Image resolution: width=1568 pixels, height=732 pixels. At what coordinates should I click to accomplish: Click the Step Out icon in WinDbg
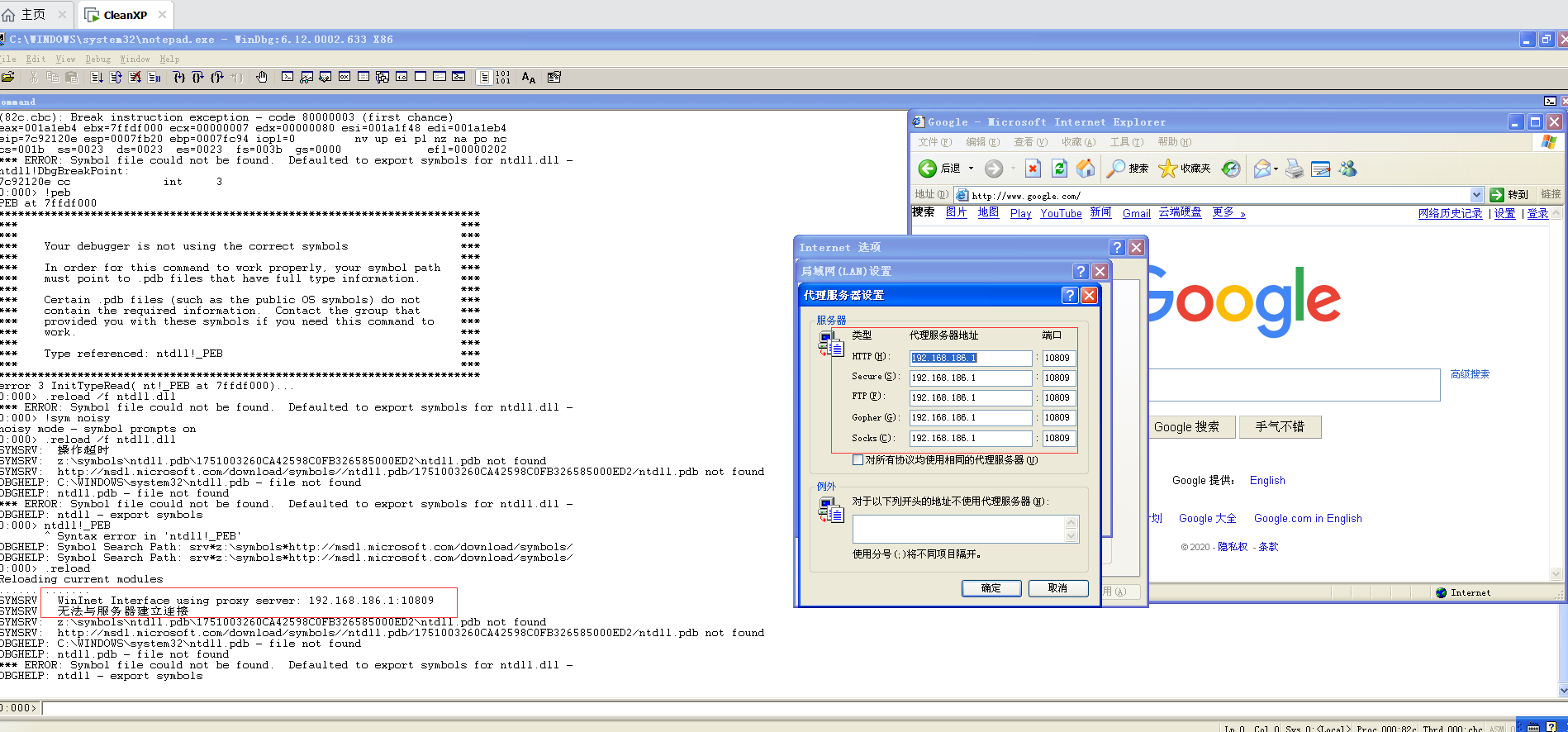tap(217, 77)
